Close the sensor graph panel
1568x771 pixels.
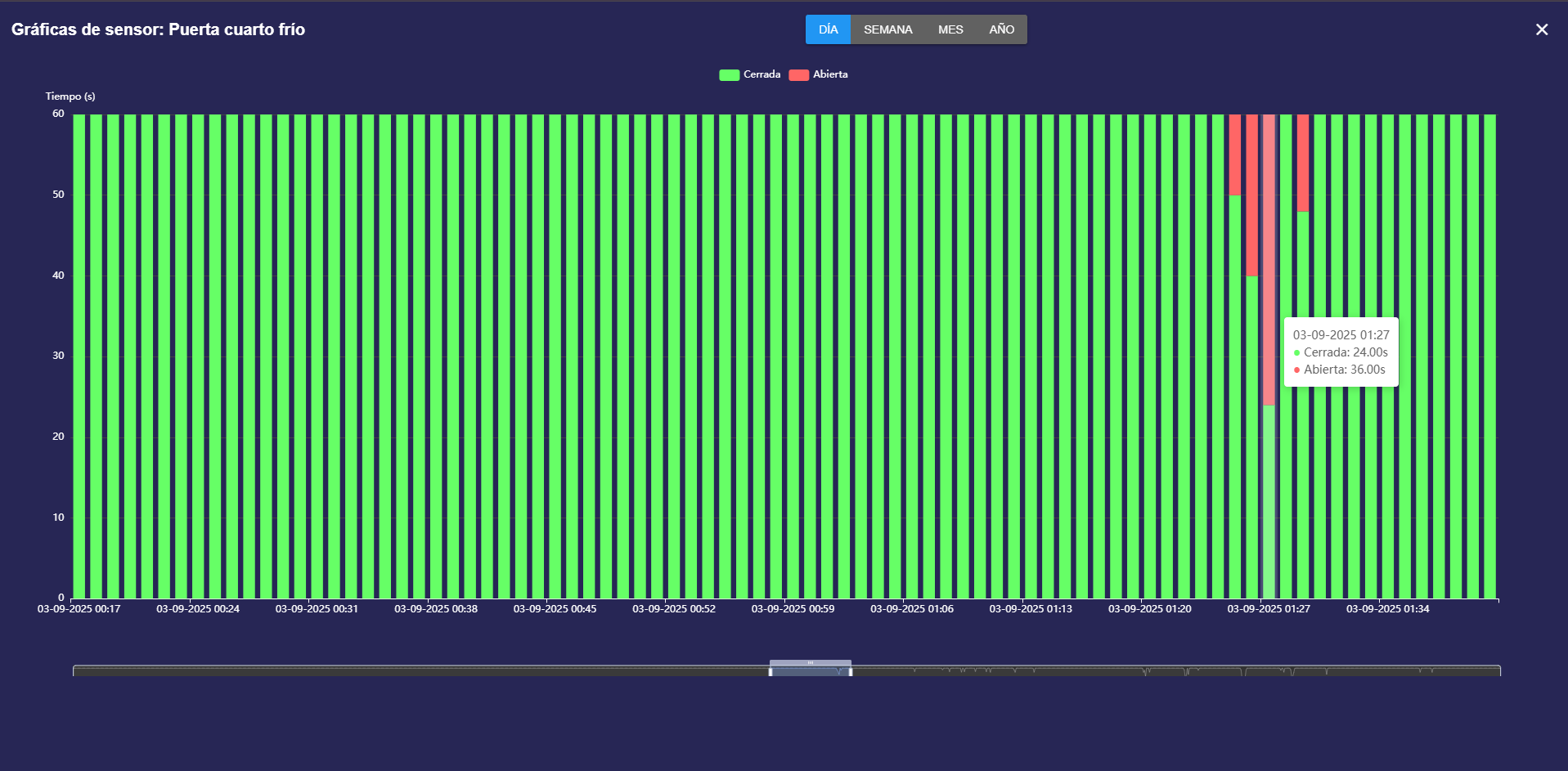coord(1542,29)
